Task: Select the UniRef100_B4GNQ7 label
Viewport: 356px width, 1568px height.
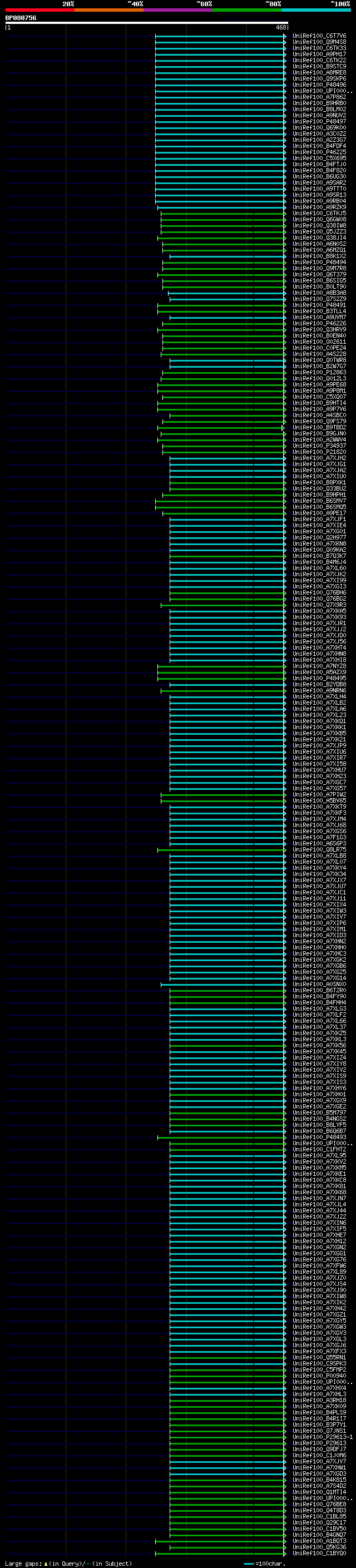Action: [x=319, y=1535]
